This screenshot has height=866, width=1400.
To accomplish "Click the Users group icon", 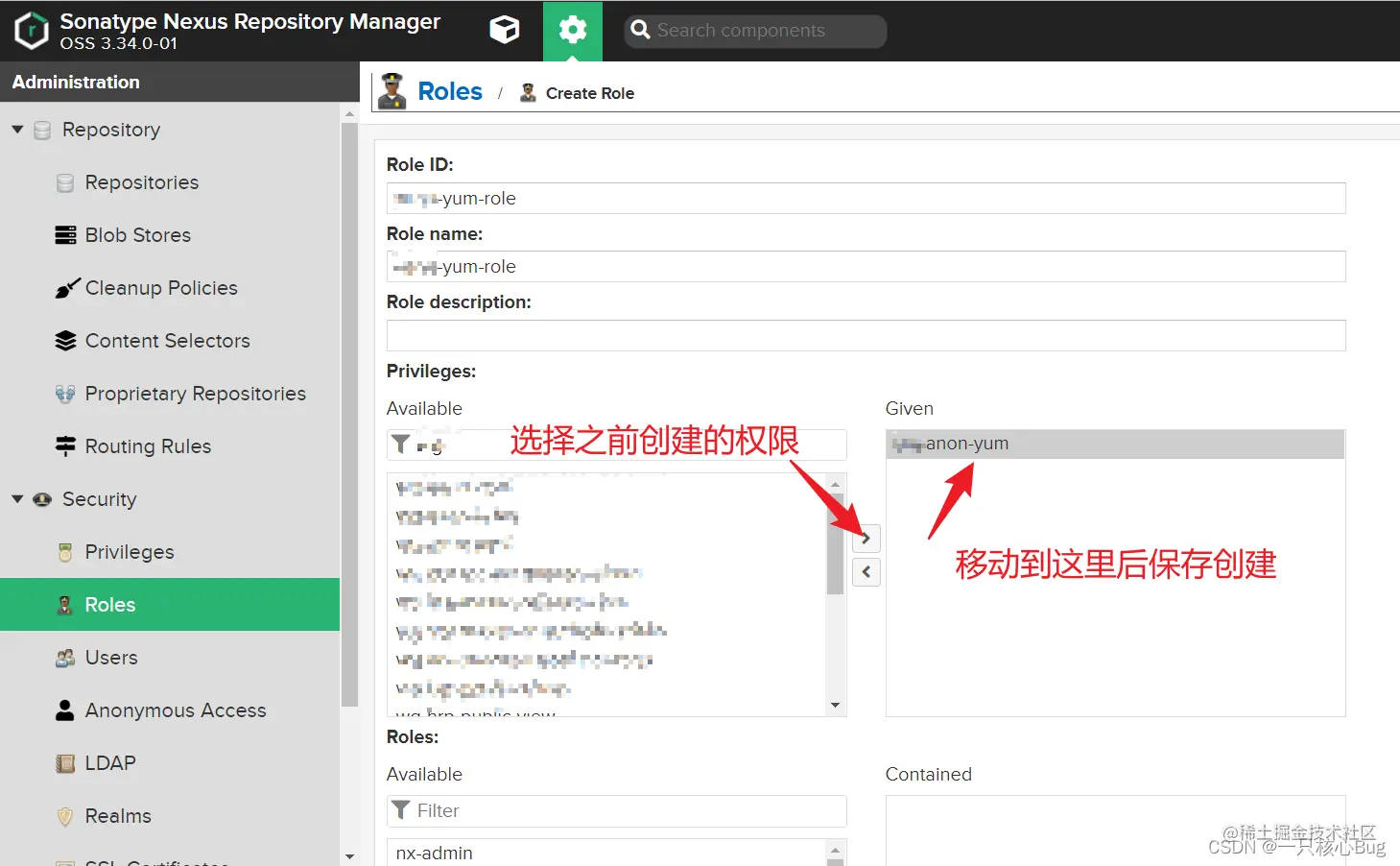I will coord(65,658).
